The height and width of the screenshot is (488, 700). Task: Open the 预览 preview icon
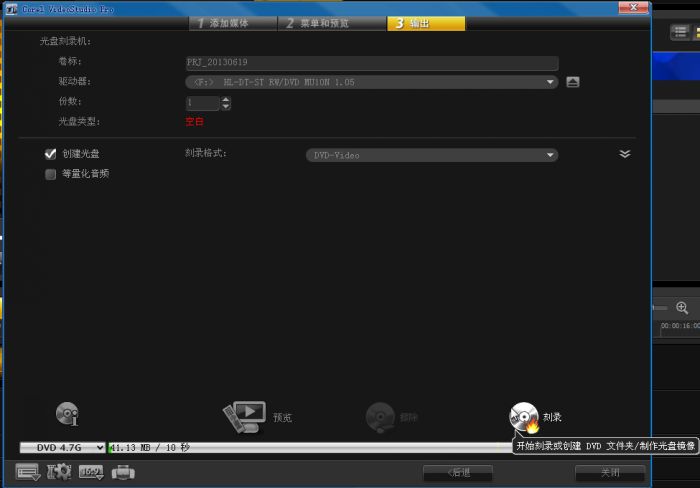tap(245, 417)
